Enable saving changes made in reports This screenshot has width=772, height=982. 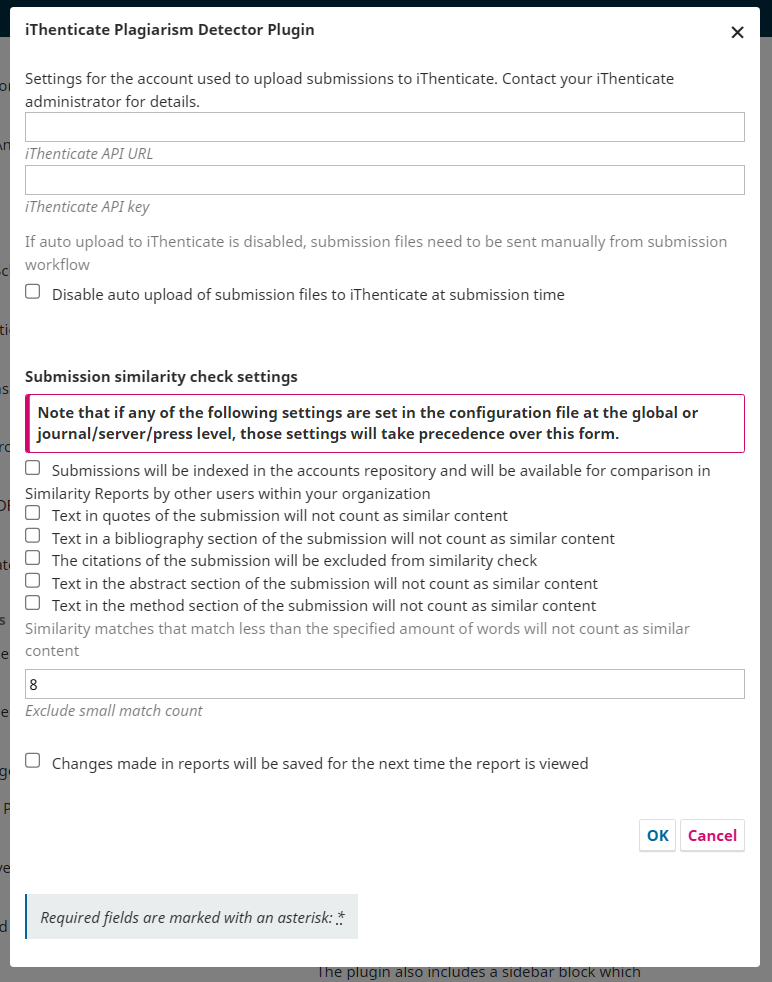coord(33,761)
